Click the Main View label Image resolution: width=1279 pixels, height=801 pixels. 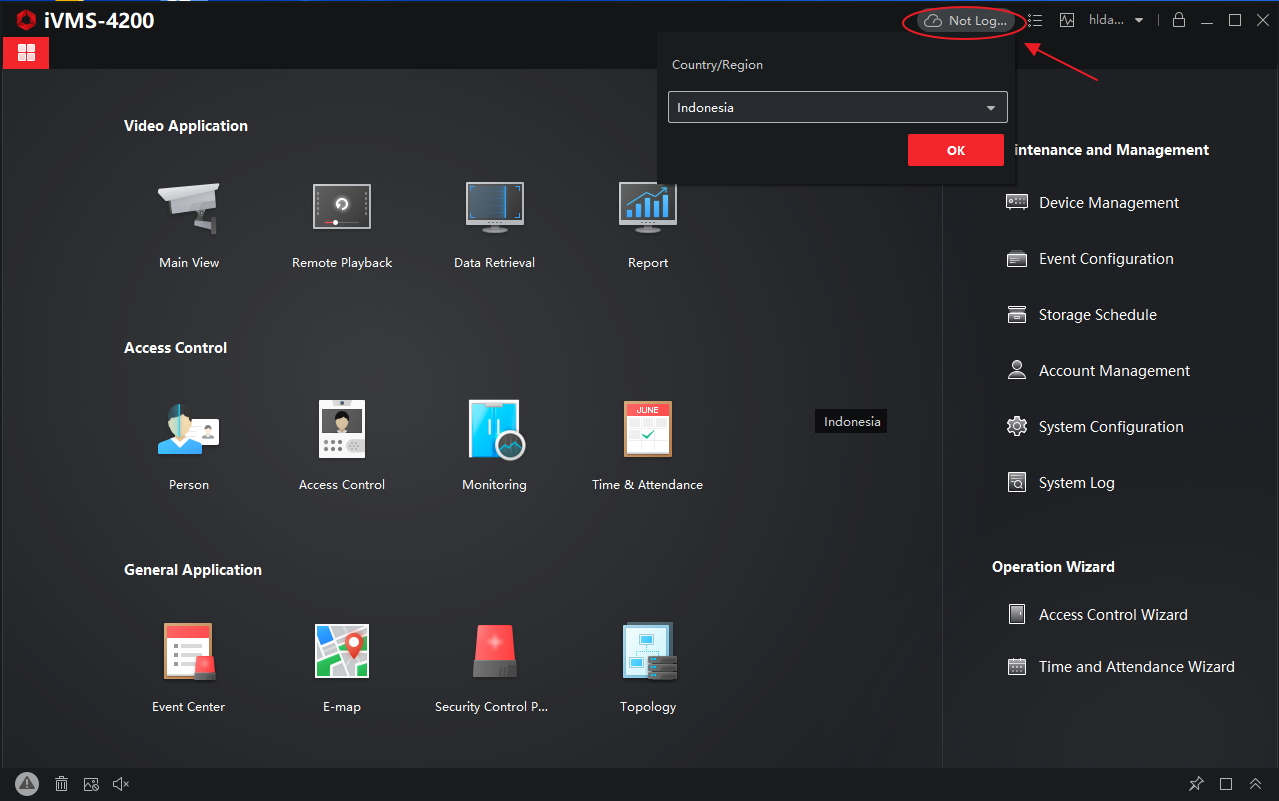189,263
